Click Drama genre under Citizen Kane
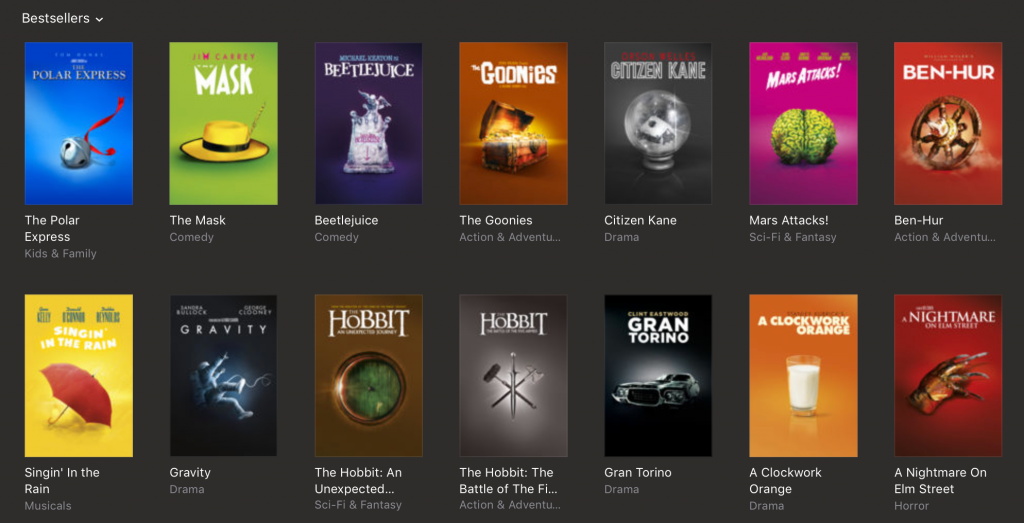Viewport: 1024px width, 523px height. pyautogui.click(x=622, y=237)
